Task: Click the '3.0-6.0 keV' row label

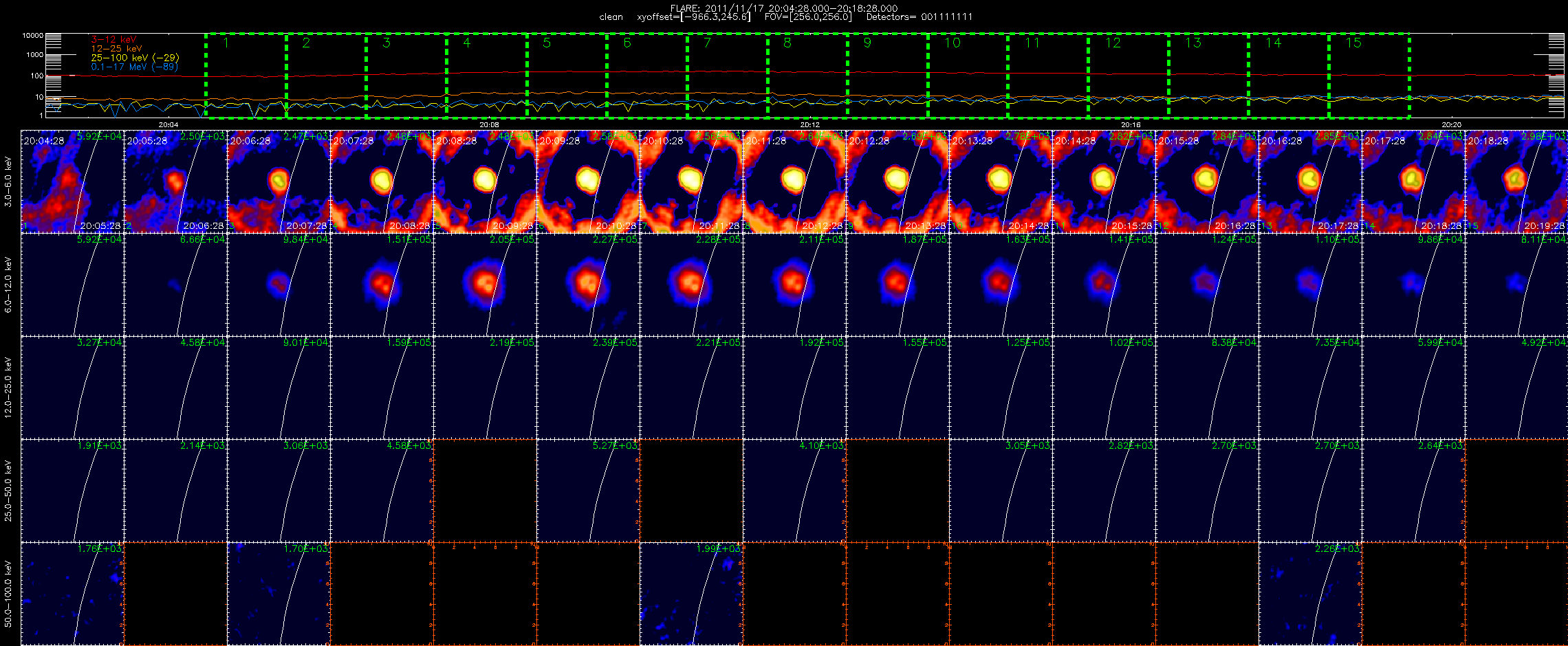Action: point(8,181)
